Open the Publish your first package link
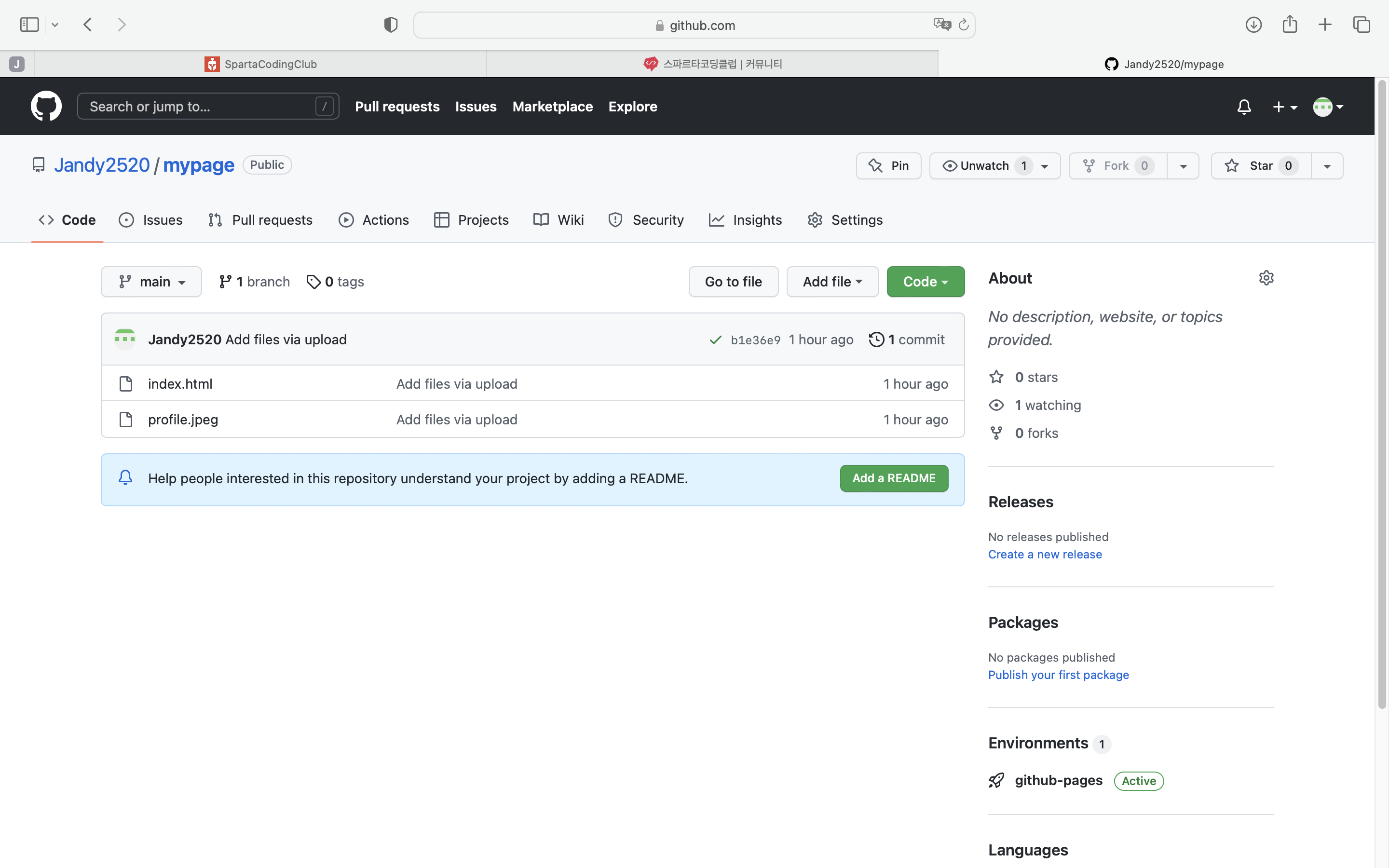The height and width of the screenshot is (868, 1389). 1059,675
